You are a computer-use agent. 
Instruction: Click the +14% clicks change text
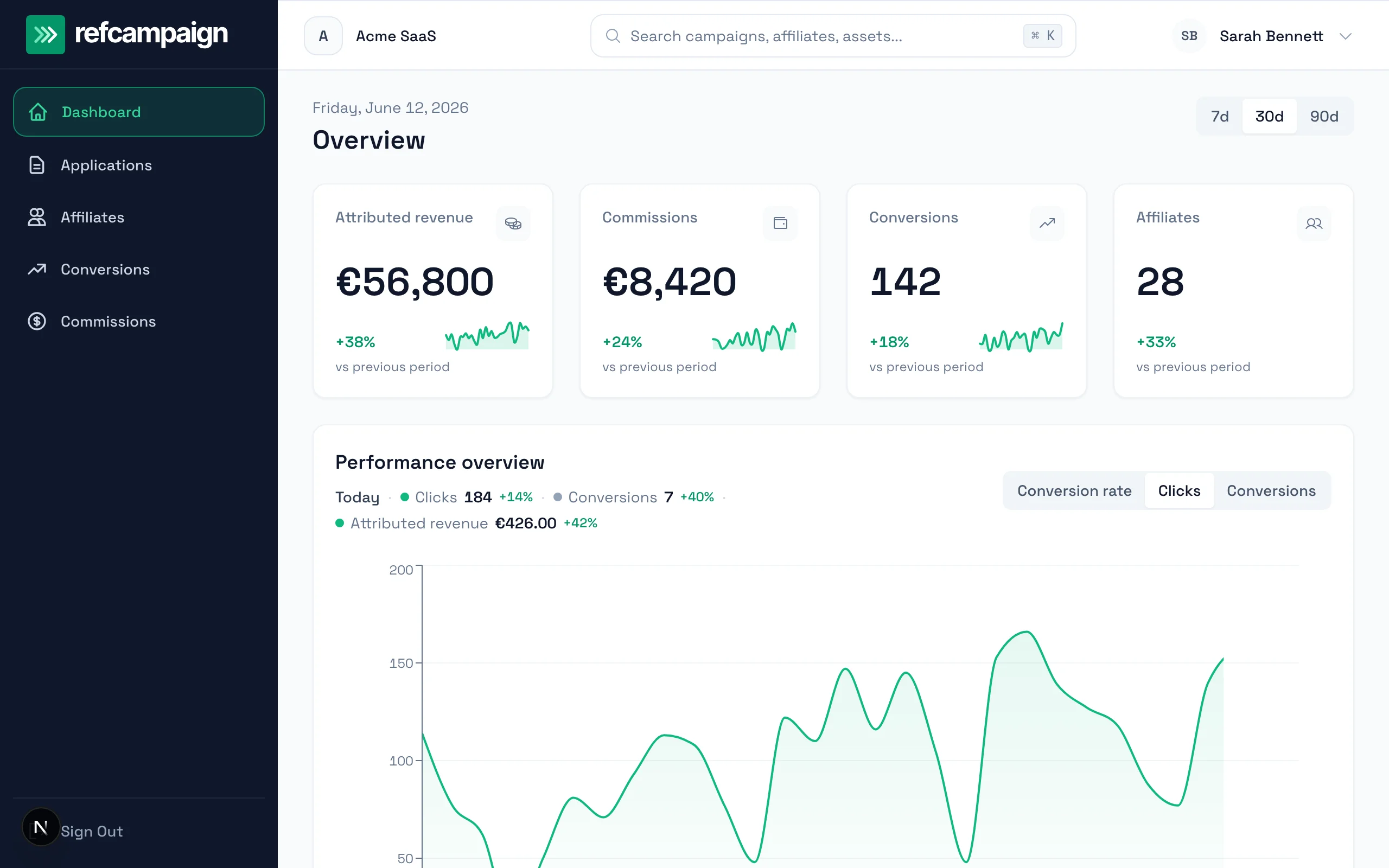[515, 497]
